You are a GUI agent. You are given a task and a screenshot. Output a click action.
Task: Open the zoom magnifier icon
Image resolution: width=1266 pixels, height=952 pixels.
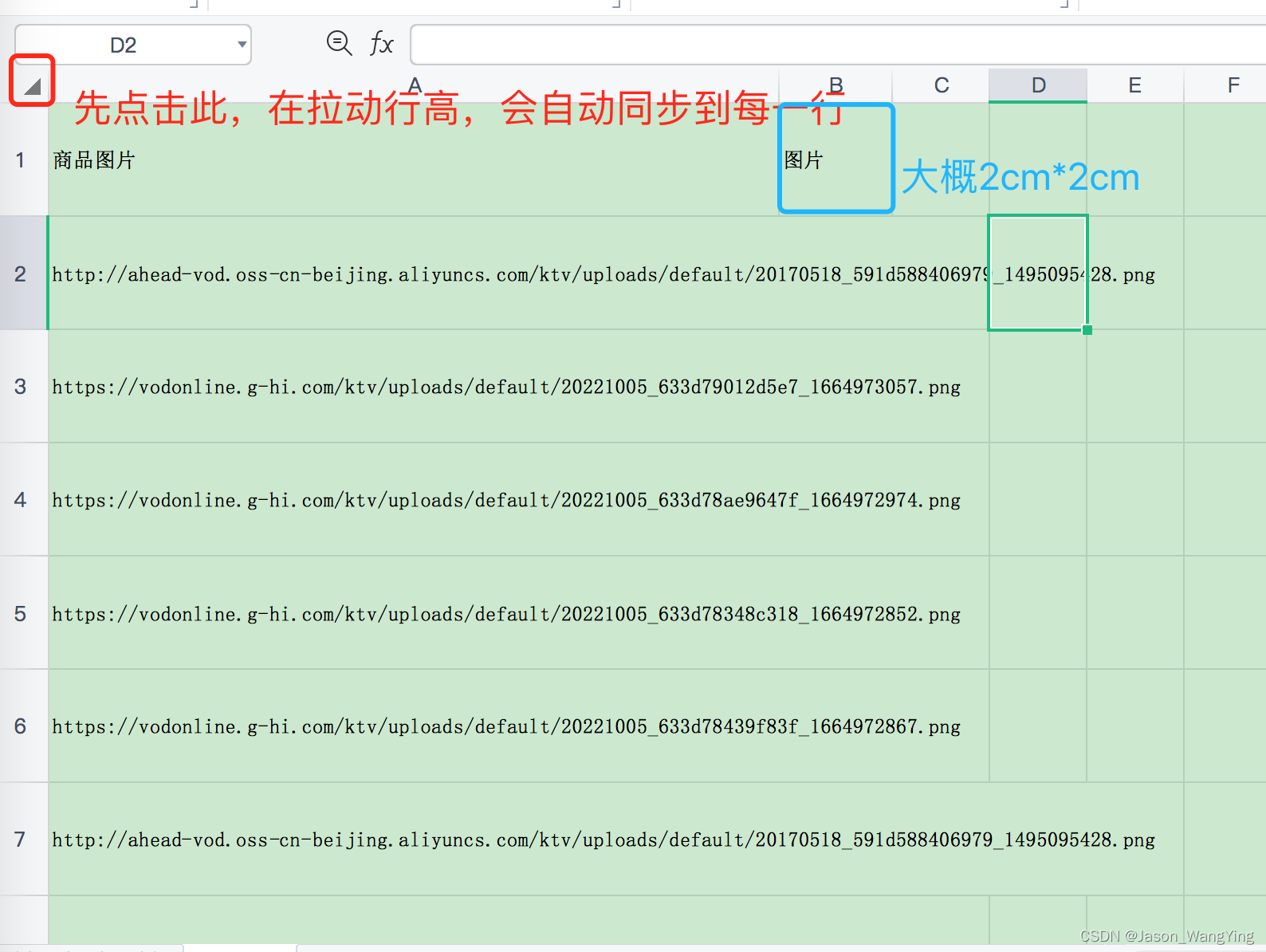coord(340,43)
